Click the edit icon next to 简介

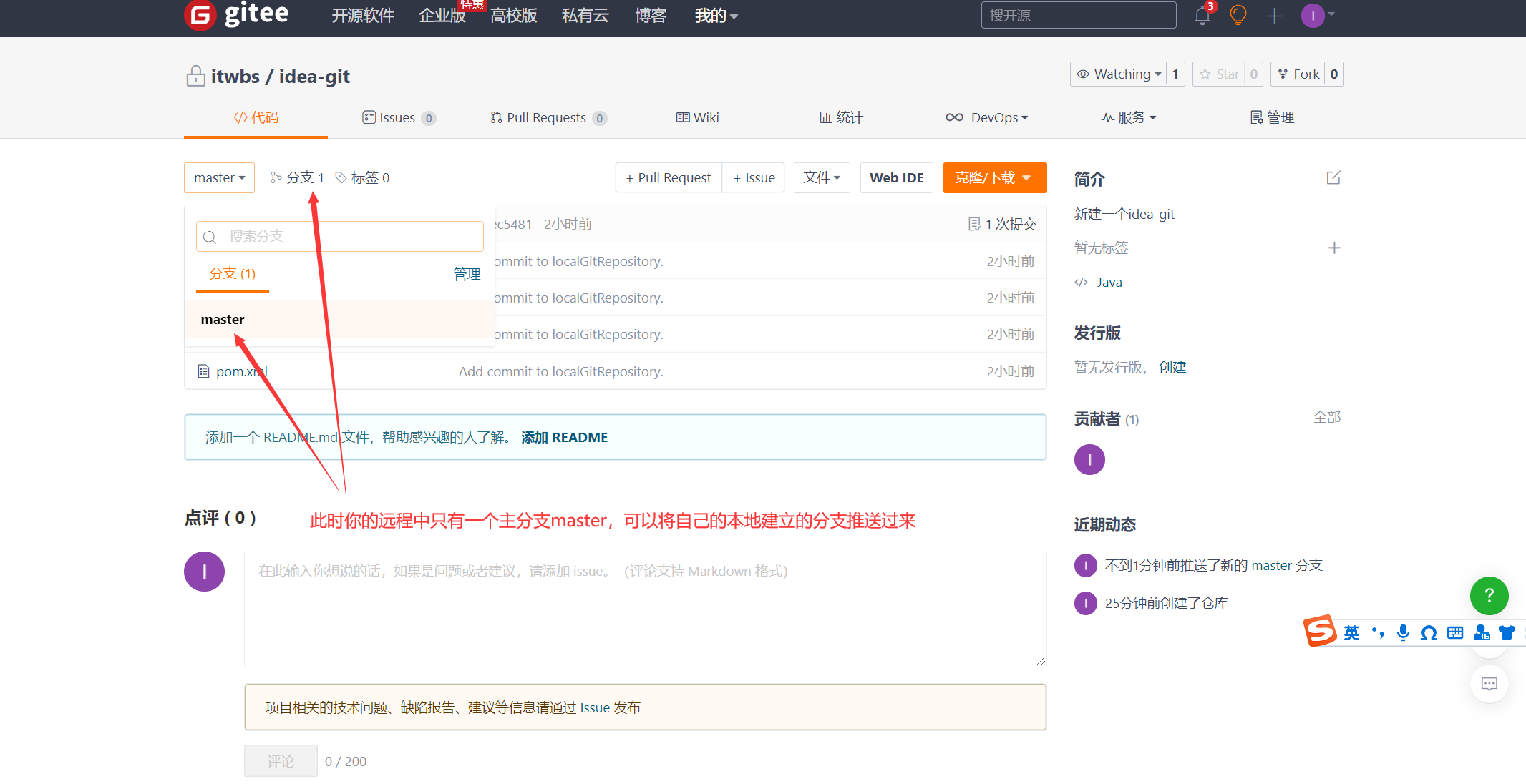pos(1333,177)
